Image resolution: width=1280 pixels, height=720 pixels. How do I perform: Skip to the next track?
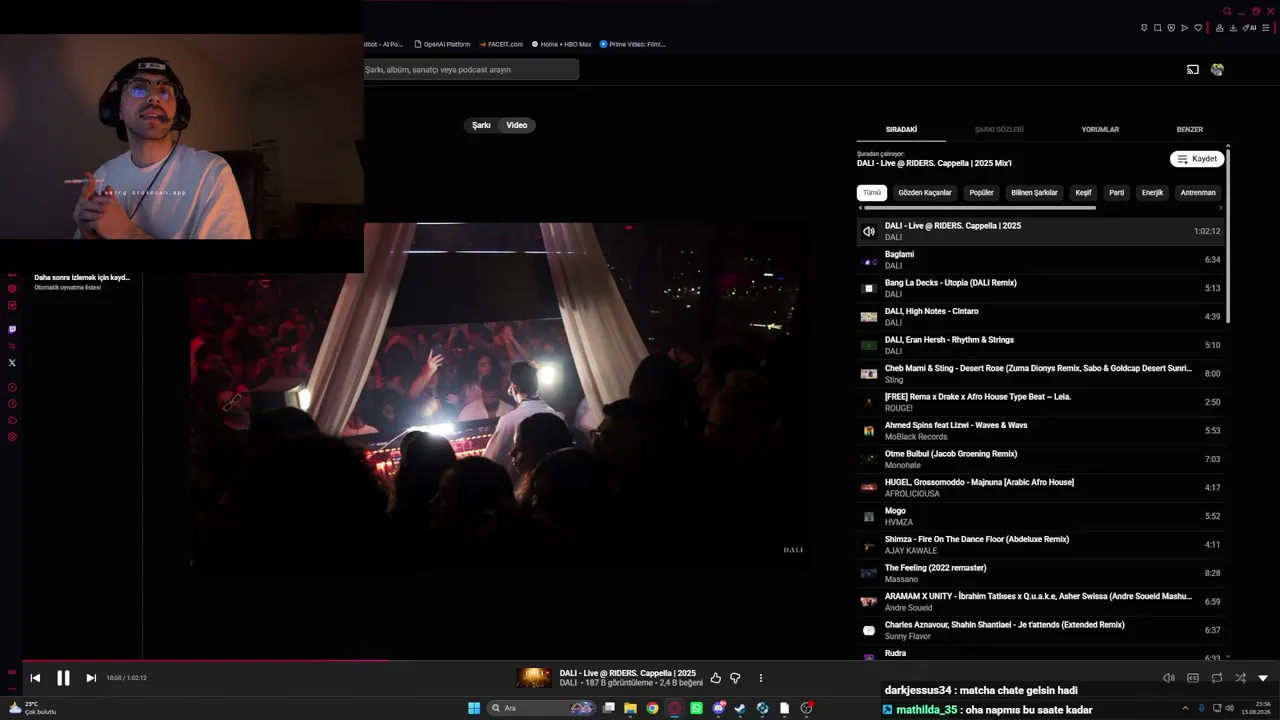[x=91, y=678]
